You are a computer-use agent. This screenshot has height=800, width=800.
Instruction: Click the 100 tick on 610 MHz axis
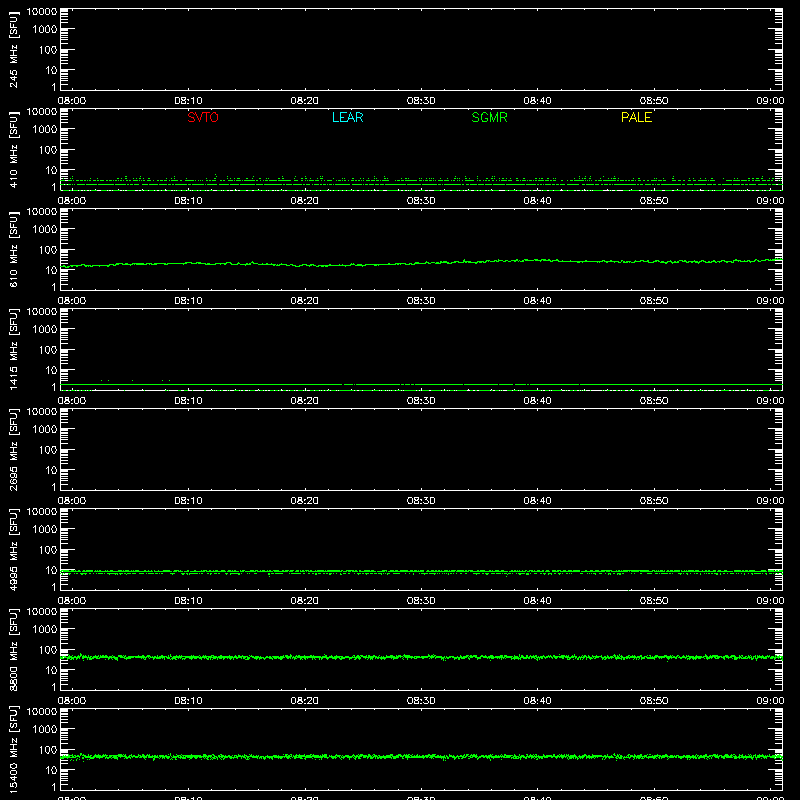(48, 250)
